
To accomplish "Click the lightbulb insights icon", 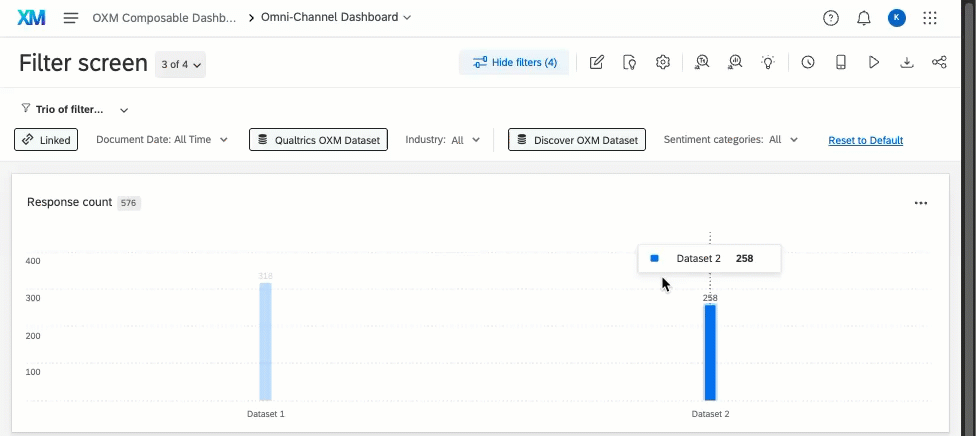I will [767, 63].
